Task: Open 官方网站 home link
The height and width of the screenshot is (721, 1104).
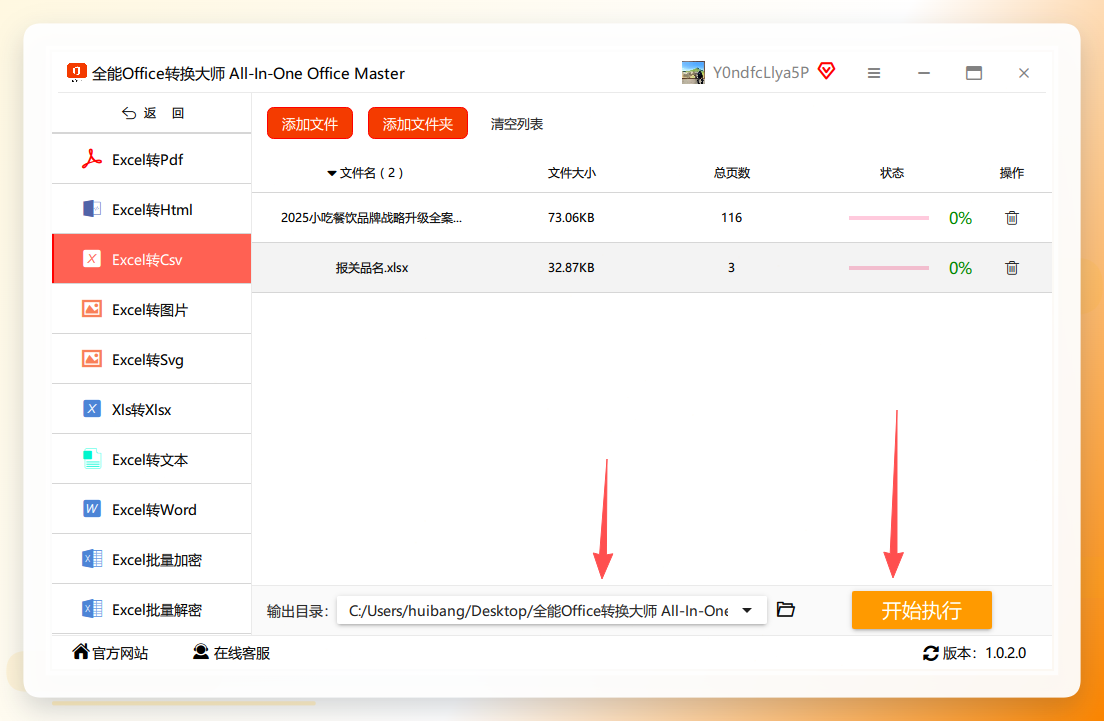Action: pos(110,653)
